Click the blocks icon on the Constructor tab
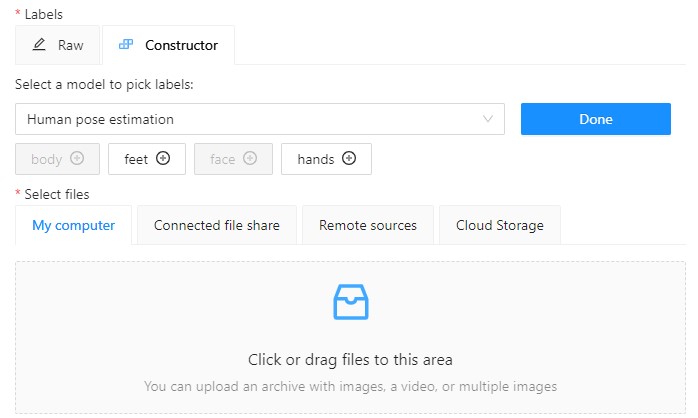 click(125, 45)
